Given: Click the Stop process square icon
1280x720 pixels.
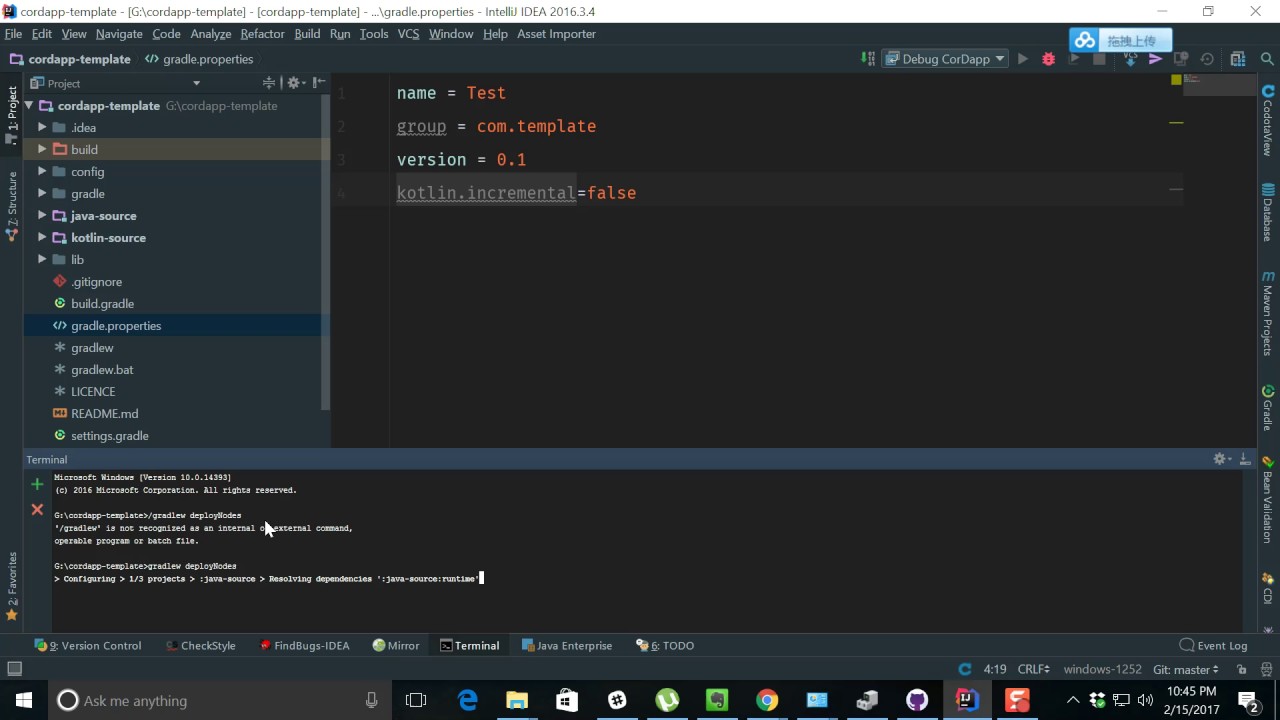Looking at the screenshot, I should coord(1100,59).
